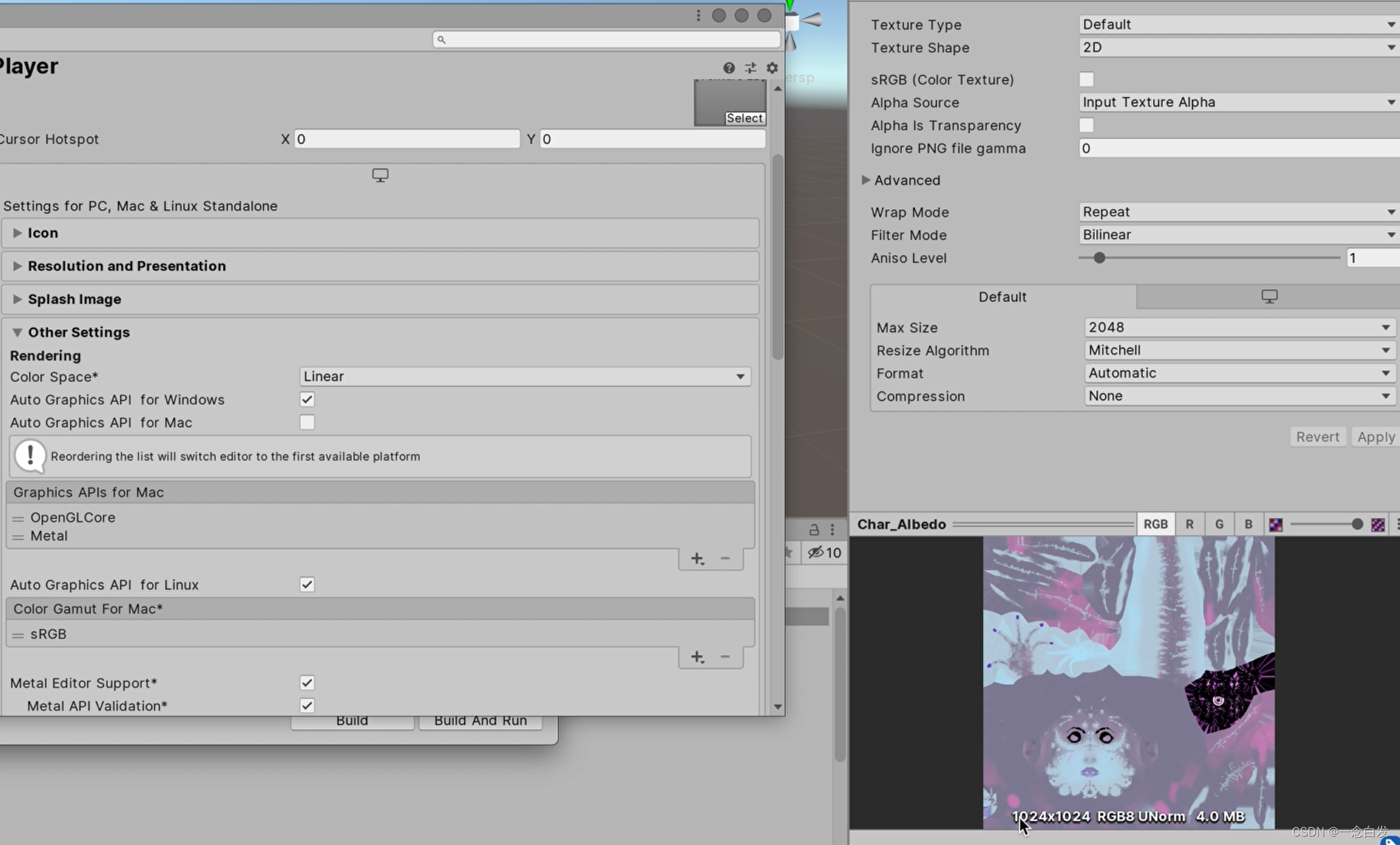1400x845 pixels.
Task: Toggle alpha channel preview icon
Action: (x=1275, y=525)
